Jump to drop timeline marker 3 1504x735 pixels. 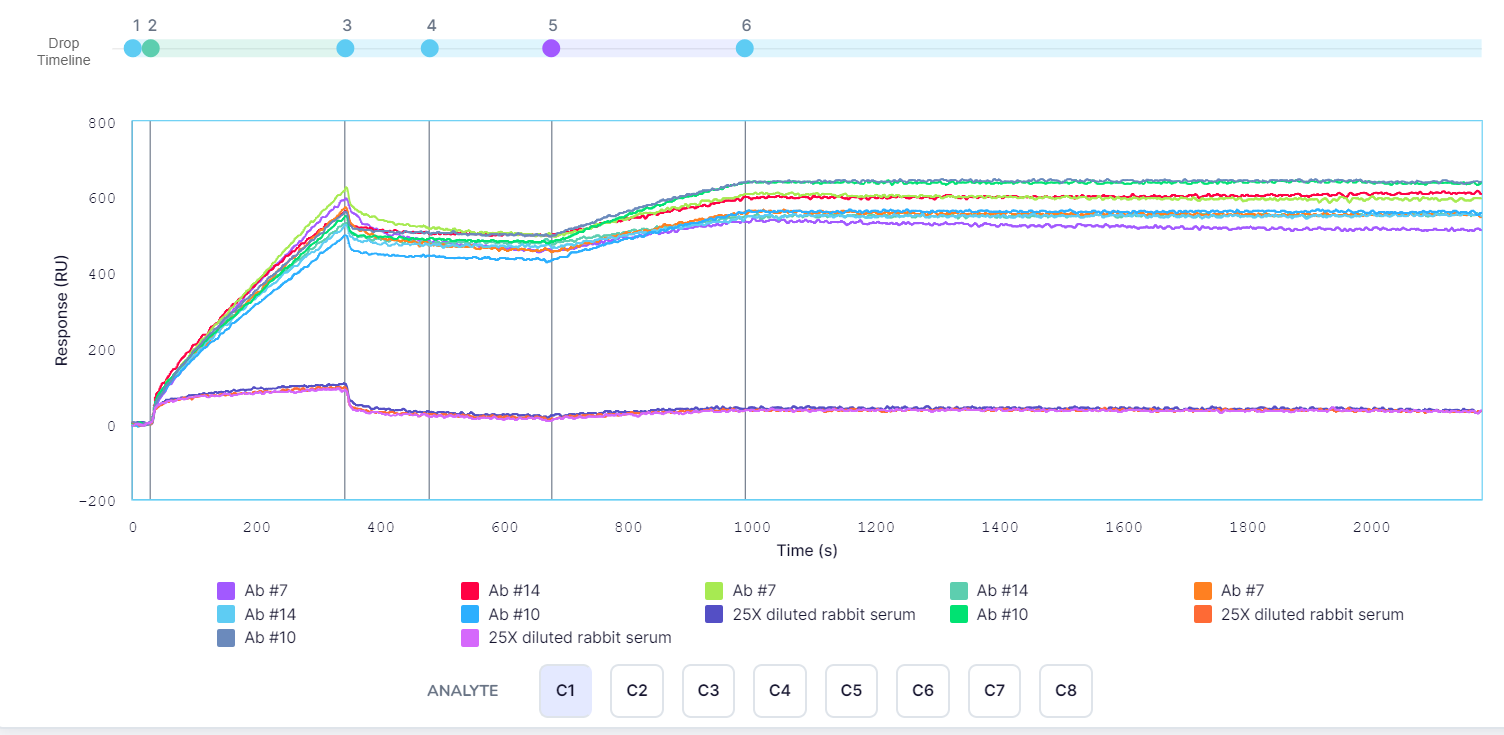[x=345, y=48]
